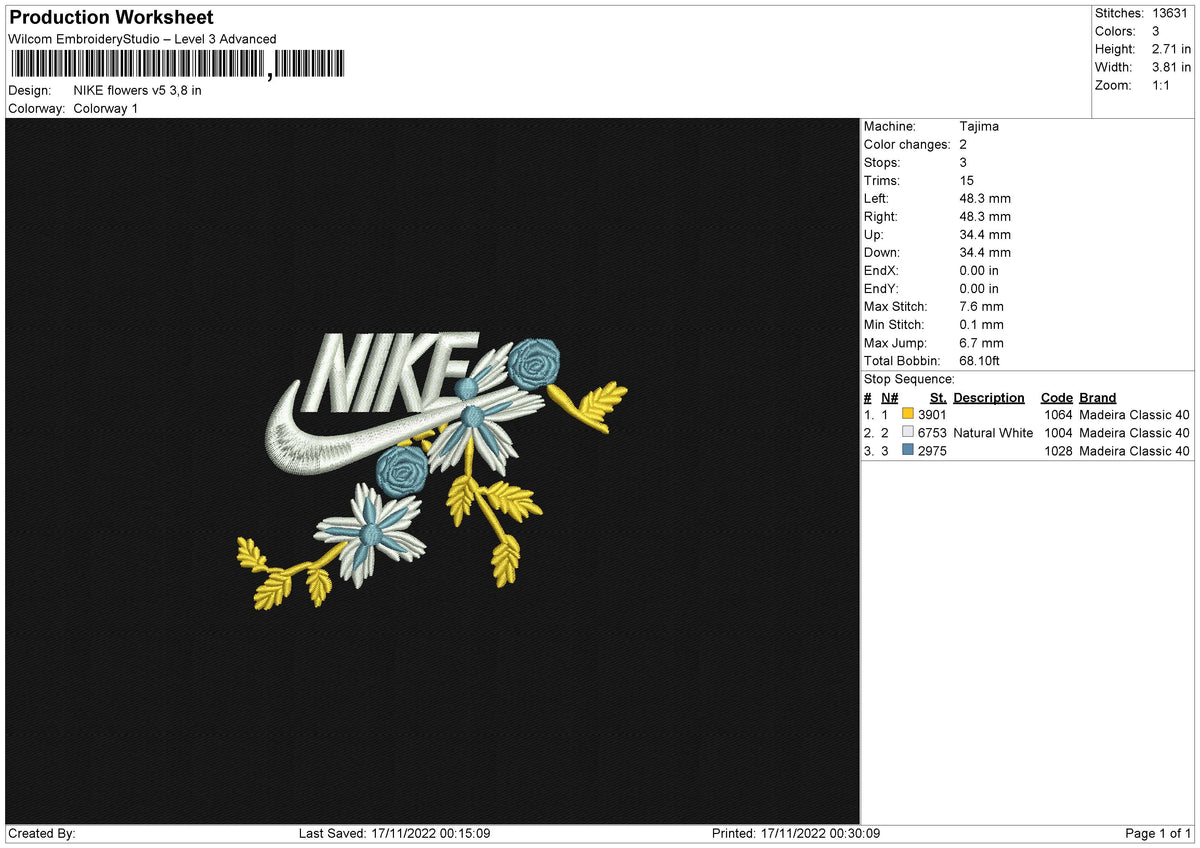Click the Height value 2.71 in
Image resolution: width=1200 pixels, height=848 pixels.
(1172, 49)
